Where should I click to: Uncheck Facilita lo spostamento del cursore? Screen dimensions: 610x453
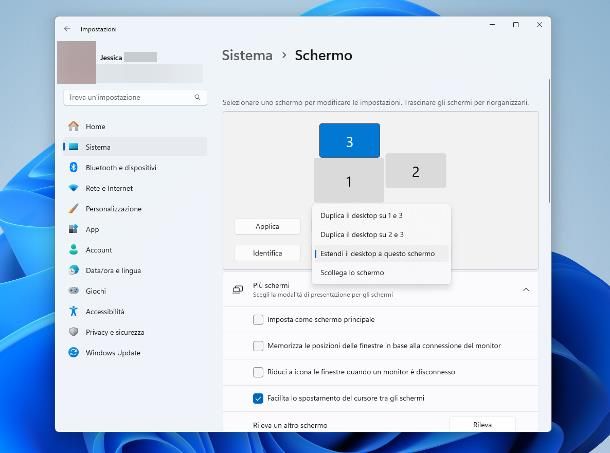[x=258, y=398]
